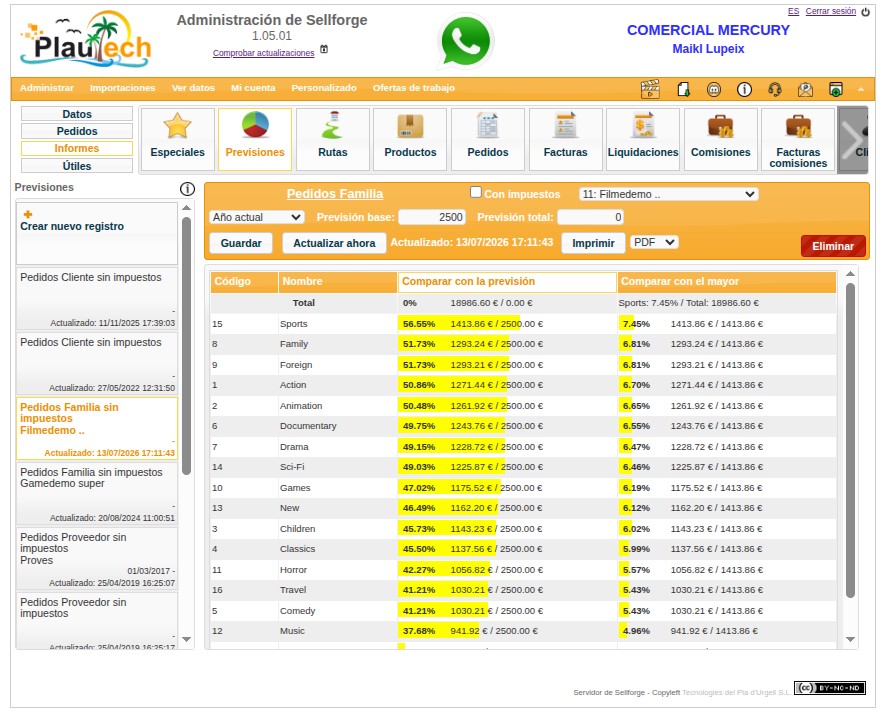The height and width of the screenshot is (714, 883).
Task: Click the red Eliminar button
Action: point(833,246)
